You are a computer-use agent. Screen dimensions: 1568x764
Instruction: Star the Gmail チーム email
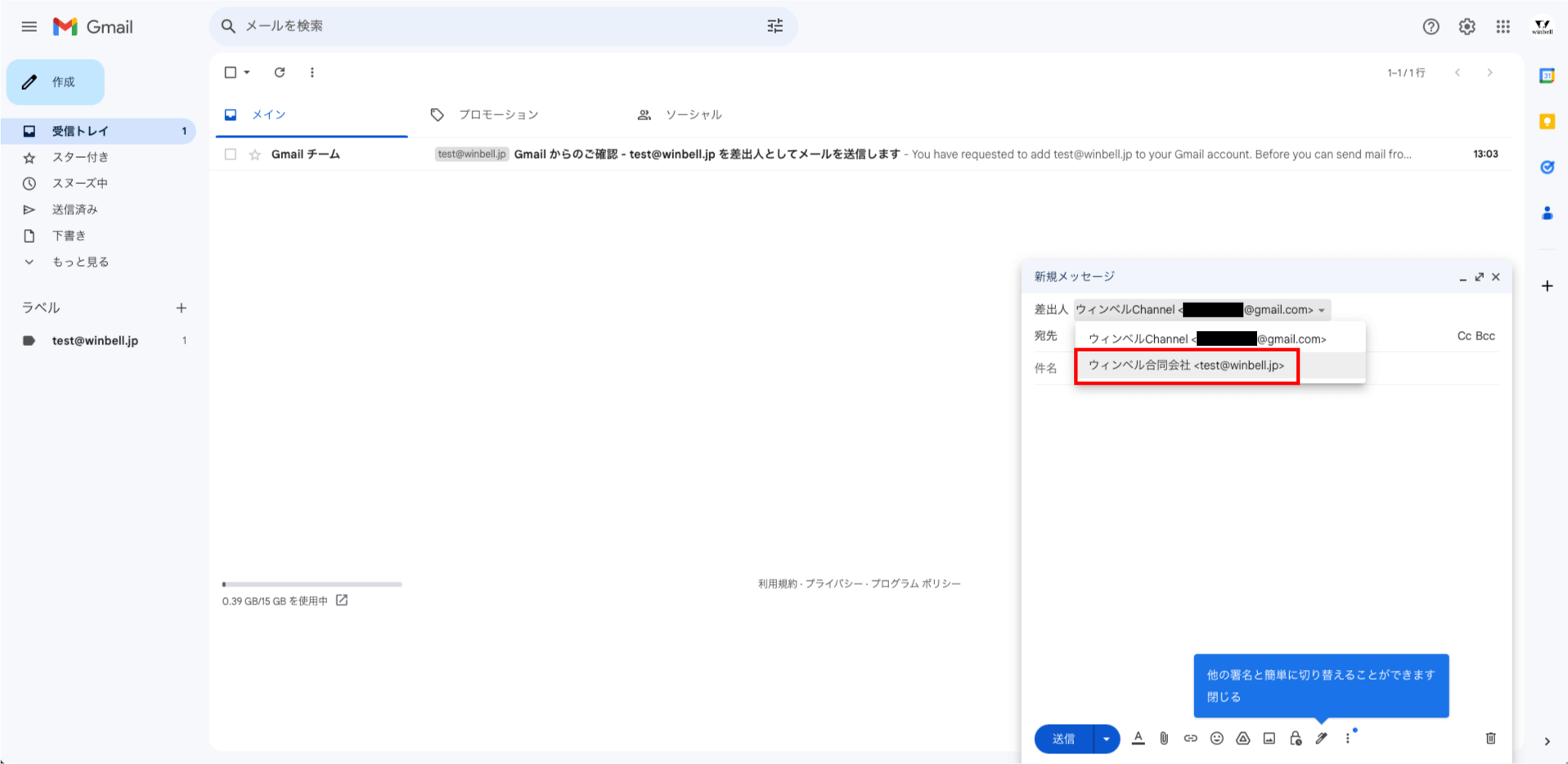[254, 154]
